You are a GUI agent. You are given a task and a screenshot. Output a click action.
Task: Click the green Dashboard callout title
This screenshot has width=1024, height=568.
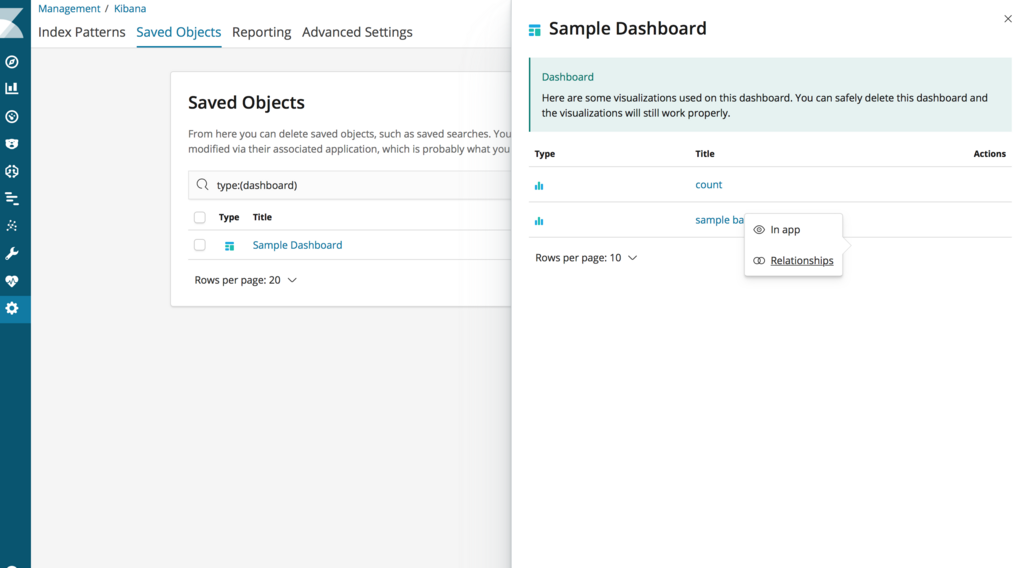[x=568, y=77]
